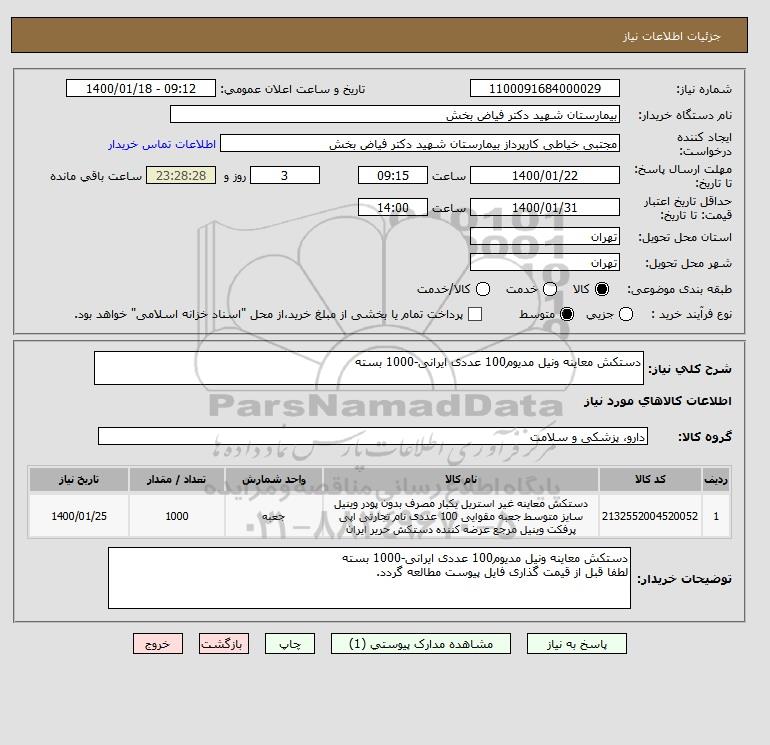Click پاسخ به نیاز button
The width and height of the screenshot is (770, 745).
click(577, 644)
